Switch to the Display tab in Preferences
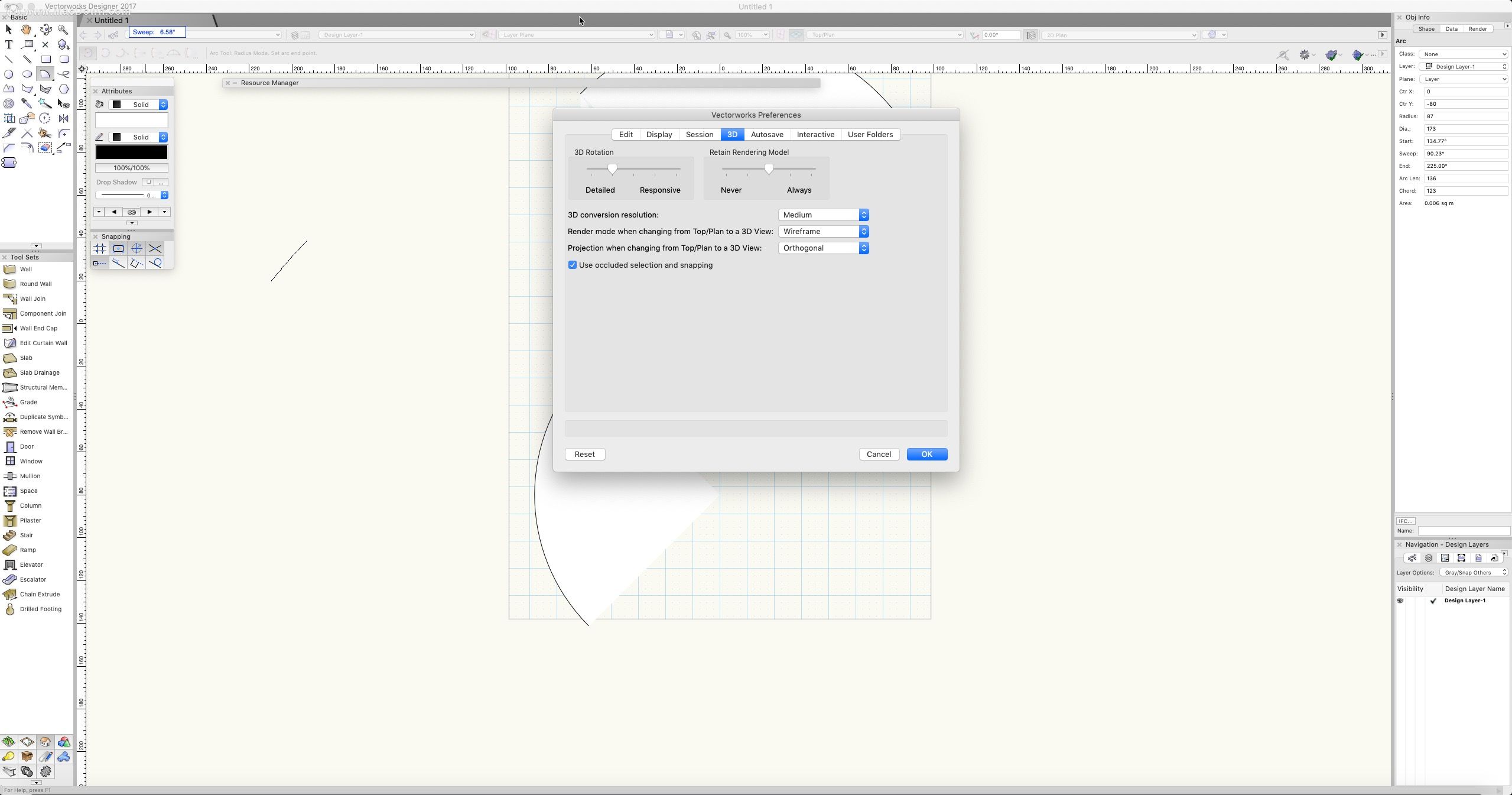 pyautogui.click(x=659, y=134)
